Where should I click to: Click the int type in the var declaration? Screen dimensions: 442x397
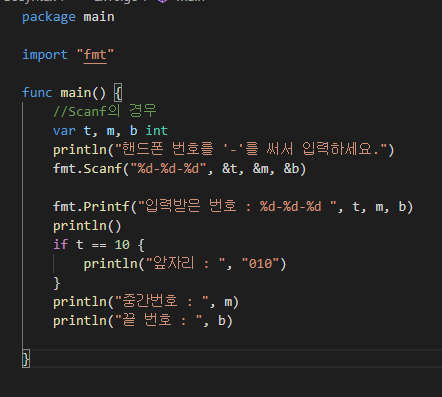157,131
